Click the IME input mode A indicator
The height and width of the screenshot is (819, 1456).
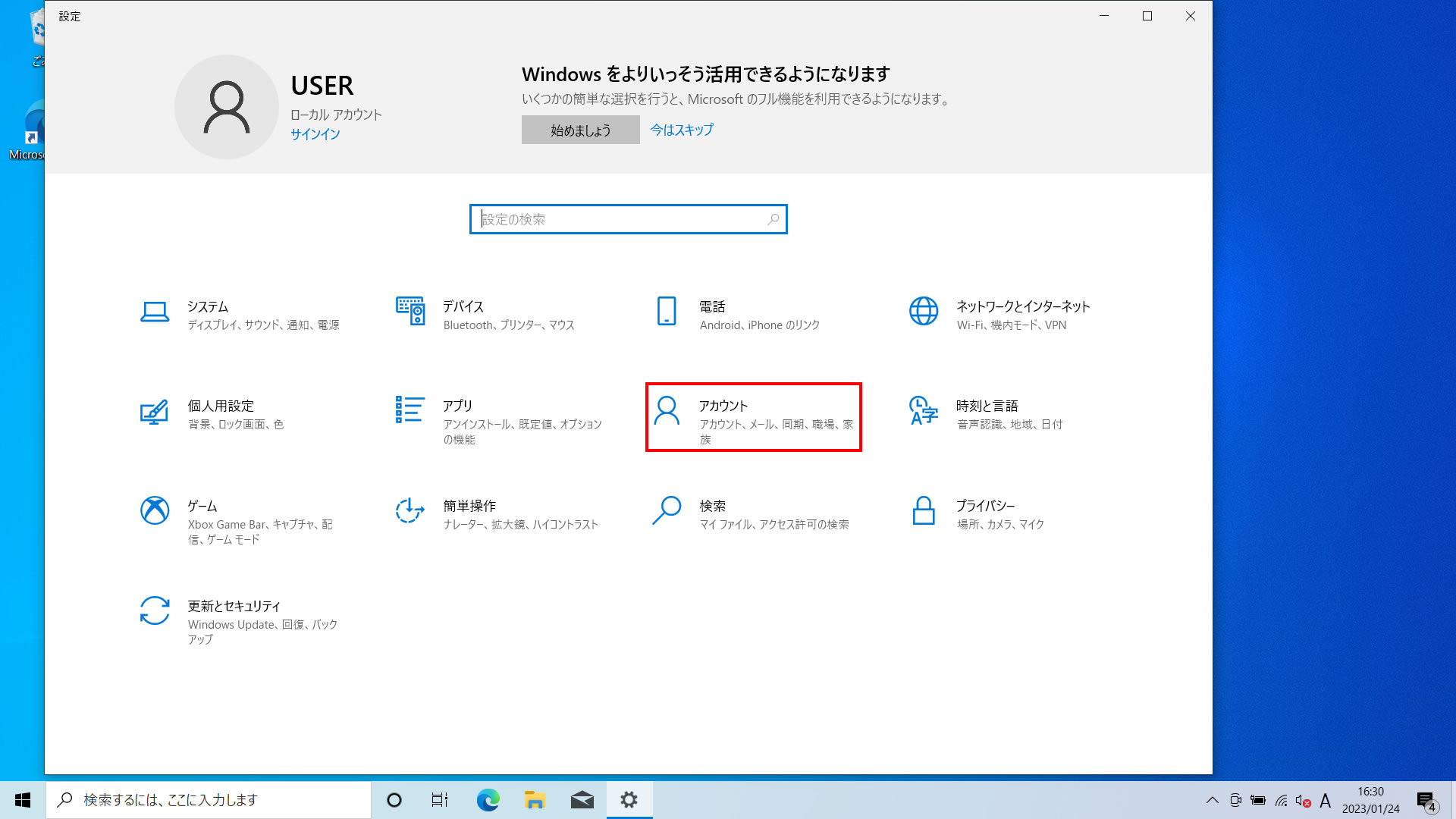coord(1326,801)
